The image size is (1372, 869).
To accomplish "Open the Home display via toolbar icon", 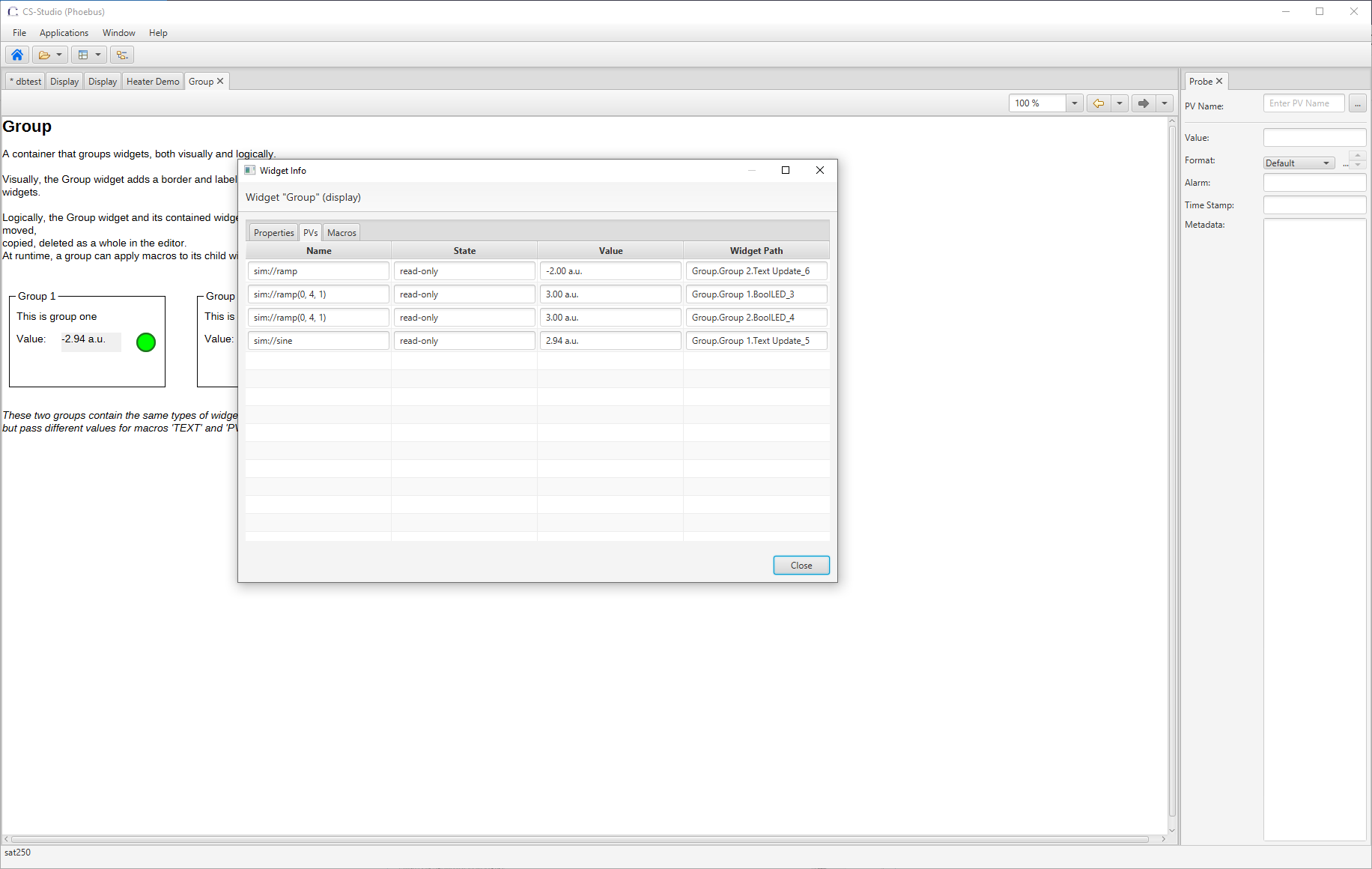I will pyautogui.click(x=16, y=54).
